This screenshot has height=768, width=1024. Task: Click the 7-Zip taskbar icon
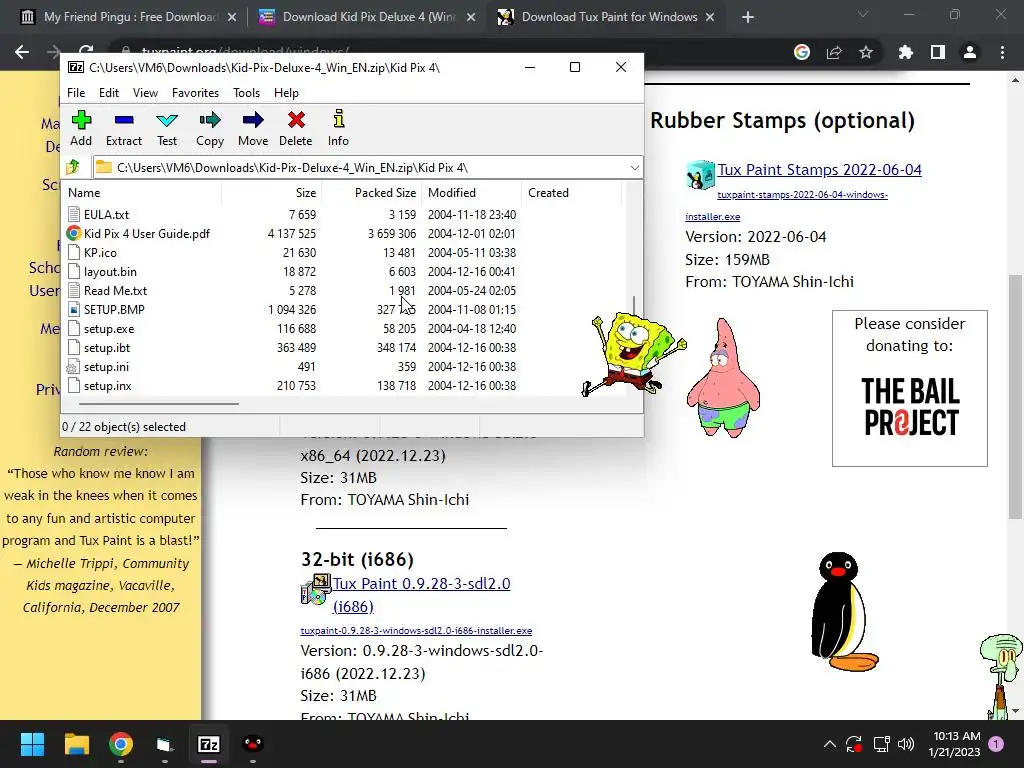208,744
